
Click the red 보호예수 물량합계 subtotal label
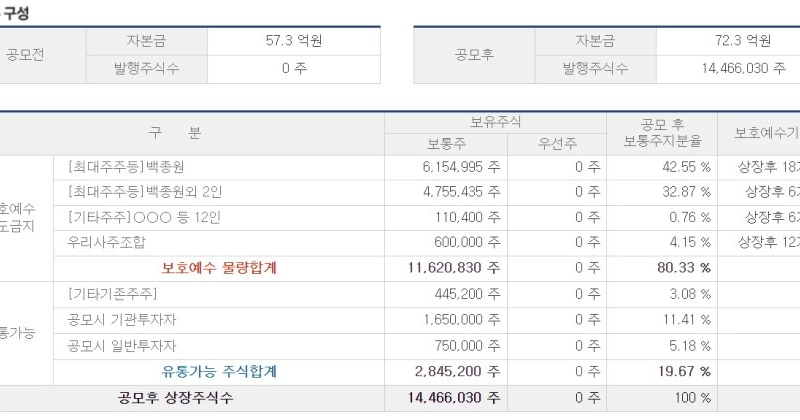pos(219,268)
